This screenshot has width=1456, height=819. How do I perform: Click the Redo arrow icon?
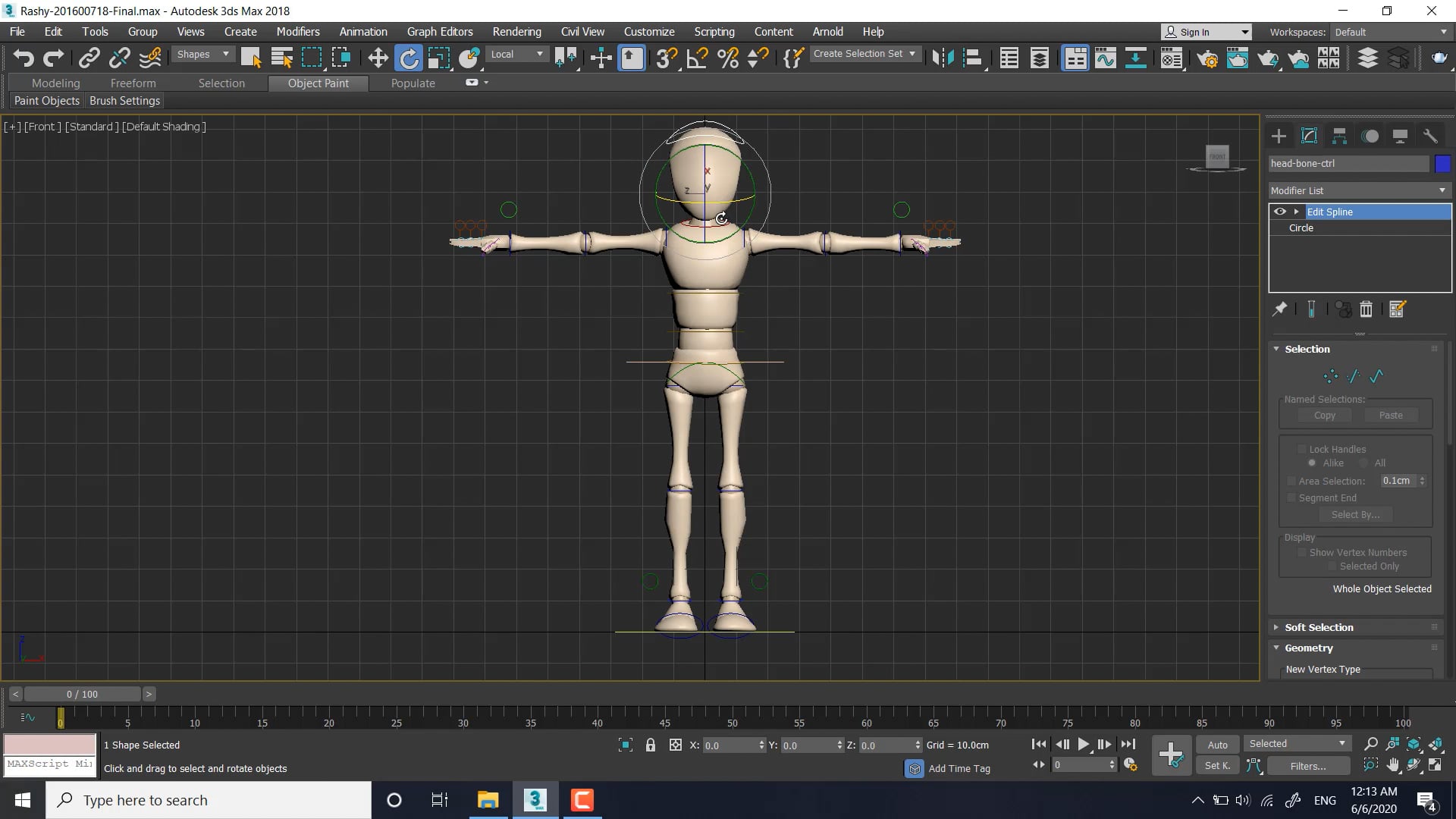pyautogui.click(x=54, y=58)
